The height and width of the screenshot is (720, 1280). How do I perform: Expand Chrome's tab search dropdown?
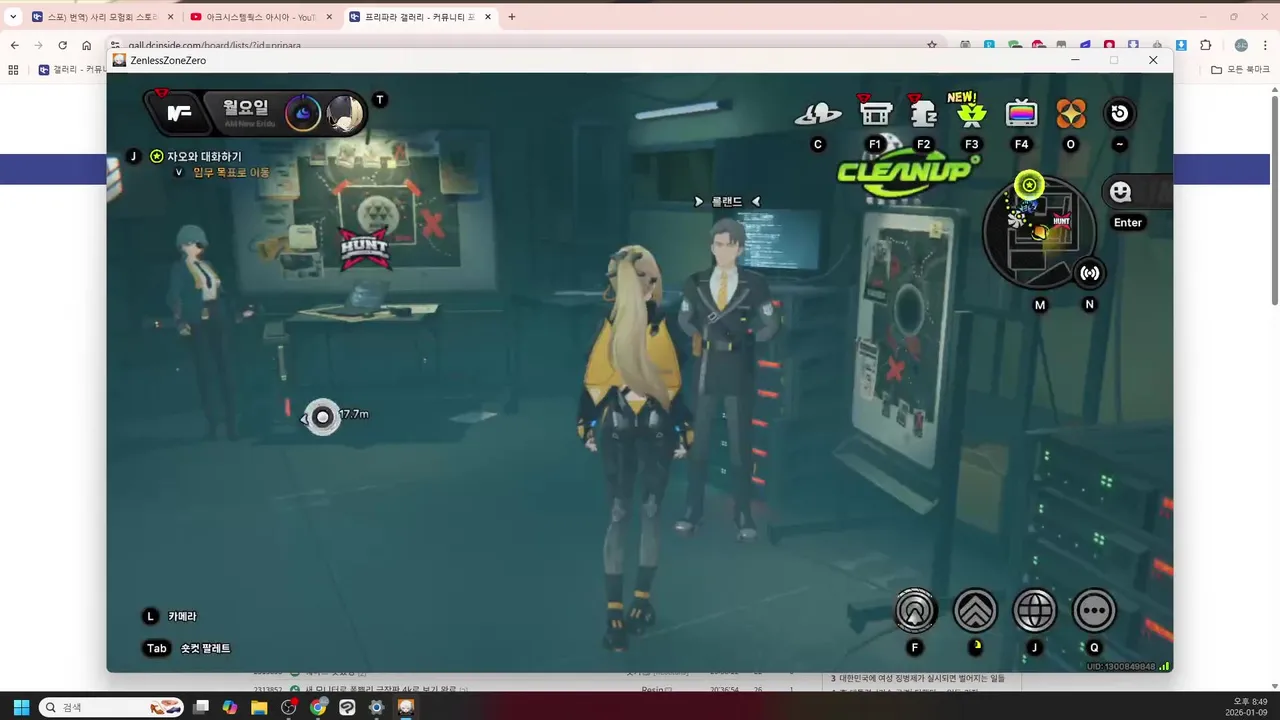(13, 17)
